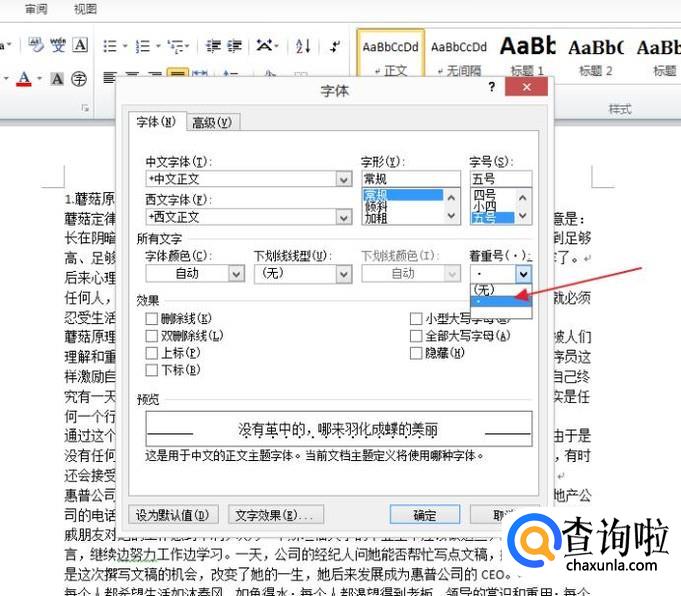Enable the superscript (上标) checkbox
The image size is (681, 596).
tap(151, 353)
